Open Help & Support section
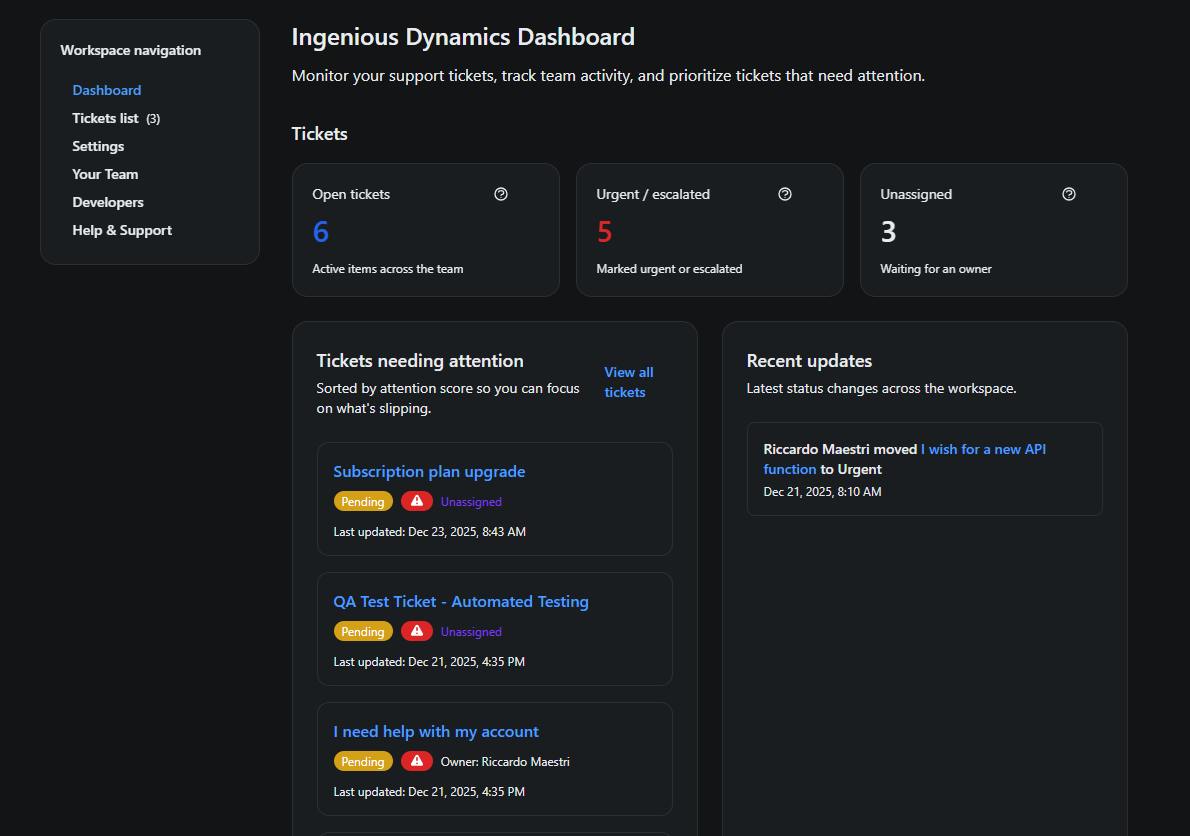Viewport: 1190px width, 836px height. [x=122, y=230]
